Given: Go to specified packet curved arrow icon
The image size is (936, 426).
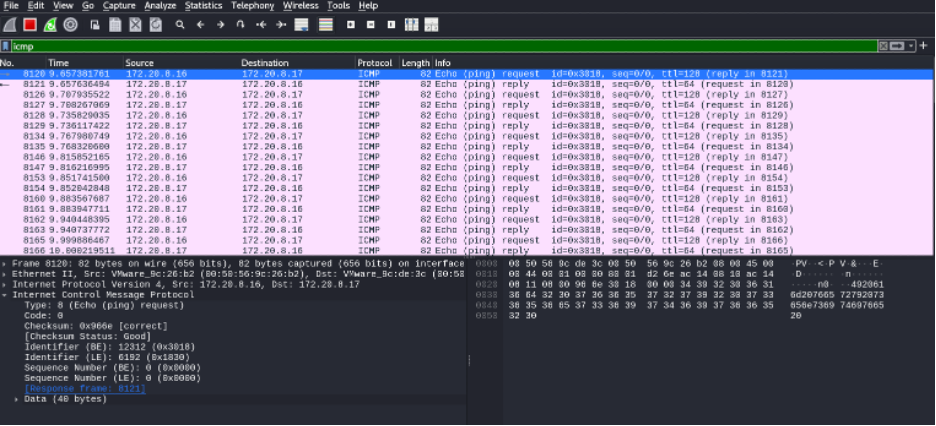Looking at the screenshot, I should (241, 25).
